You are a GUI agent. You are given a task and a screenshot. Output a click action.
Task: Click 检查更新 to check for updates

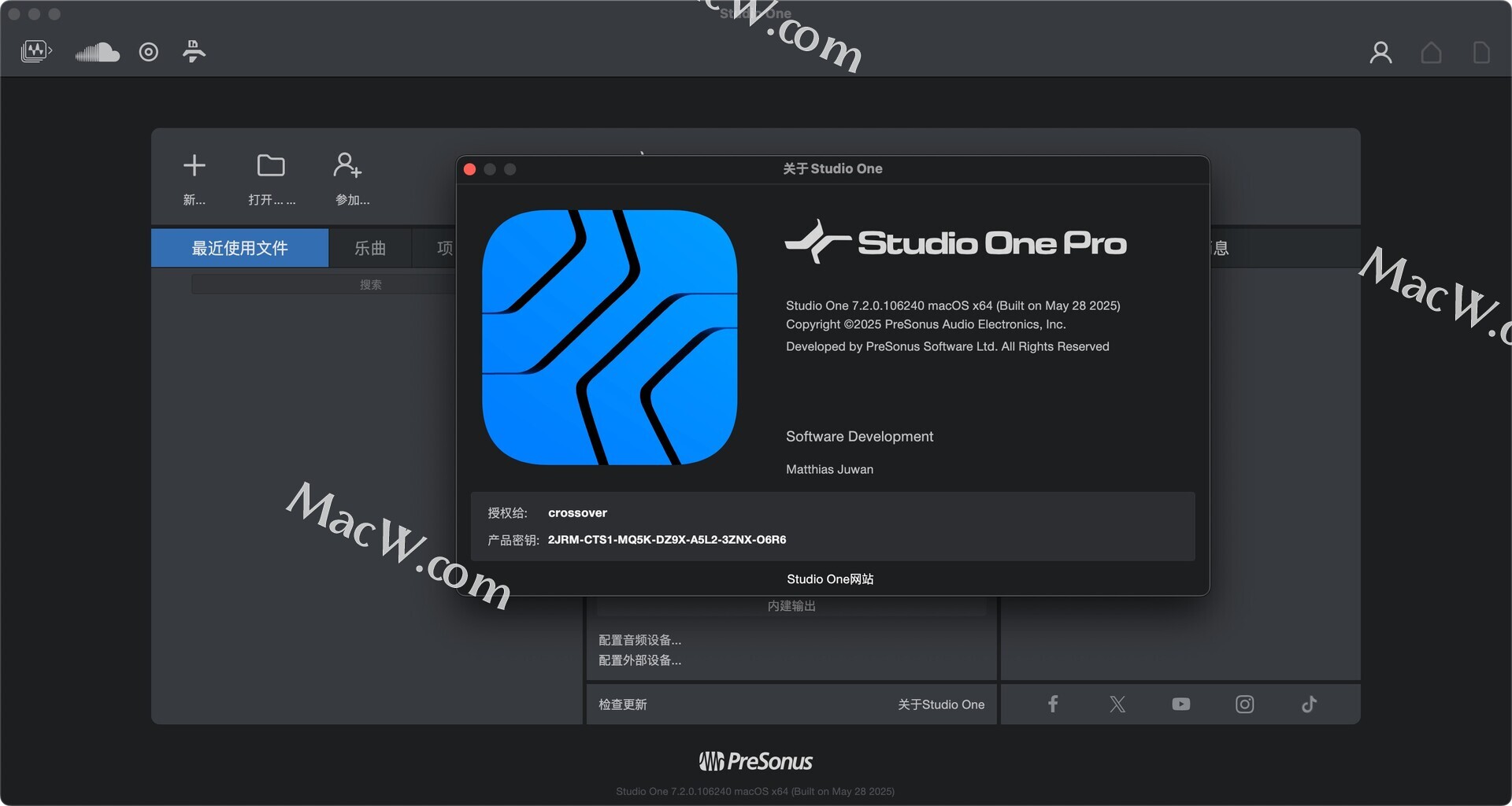[x=622, y=704]
